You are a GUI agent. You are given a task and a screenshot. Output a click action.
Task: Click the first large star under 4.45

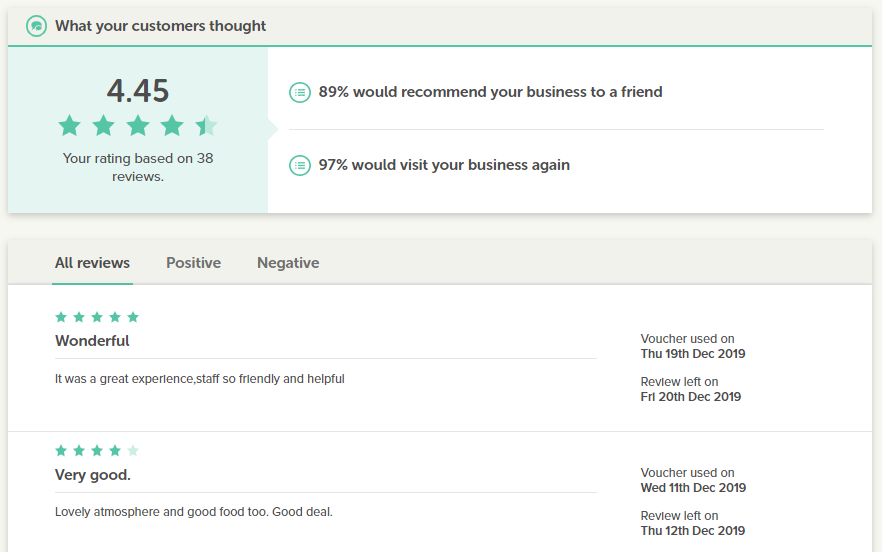coord(70,125)
